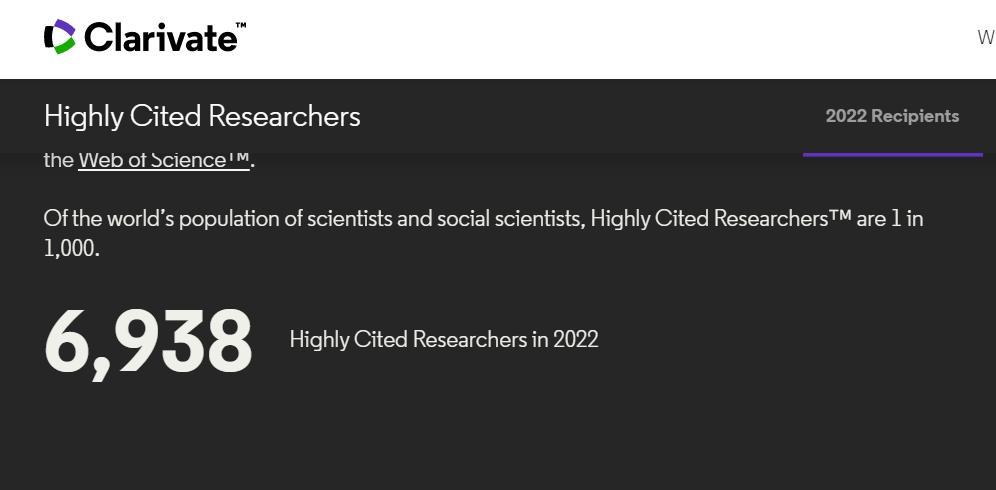
Task: Follow the Web of Science link
Action: (x=163, y=160)
